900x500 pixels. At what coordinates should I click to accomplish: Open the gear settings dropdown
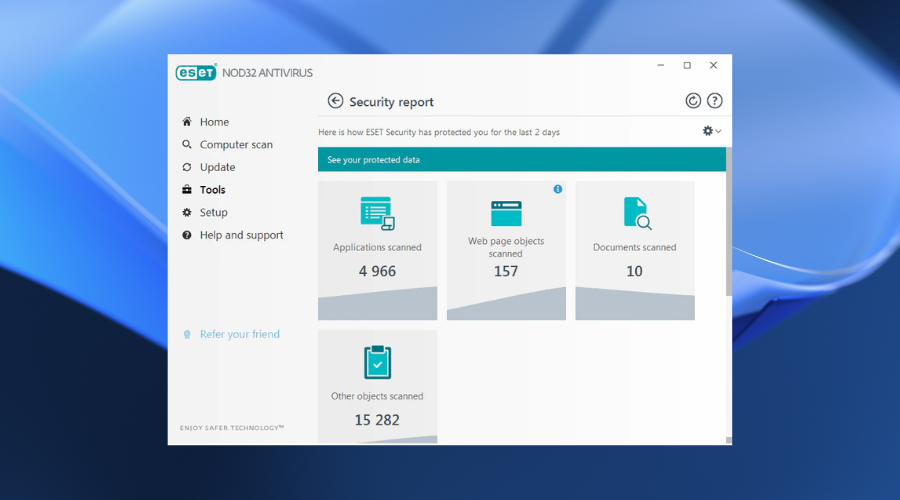pyautogui.click(x=711, y=131)
